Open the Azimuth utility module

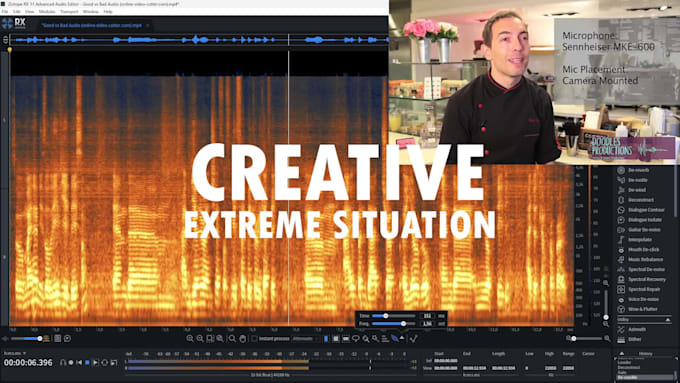(x=631, y=330)
